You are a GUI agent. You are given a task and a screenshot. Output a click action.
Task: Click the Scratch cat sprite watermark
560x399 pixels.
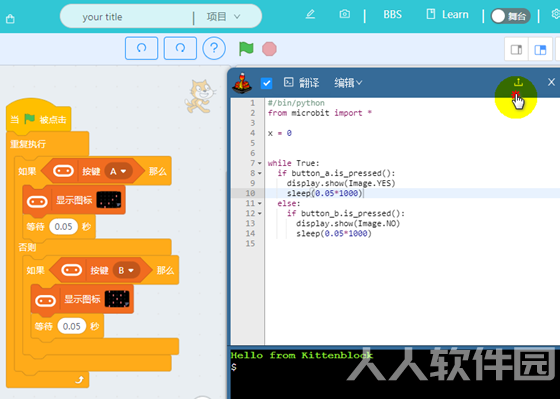200,96
